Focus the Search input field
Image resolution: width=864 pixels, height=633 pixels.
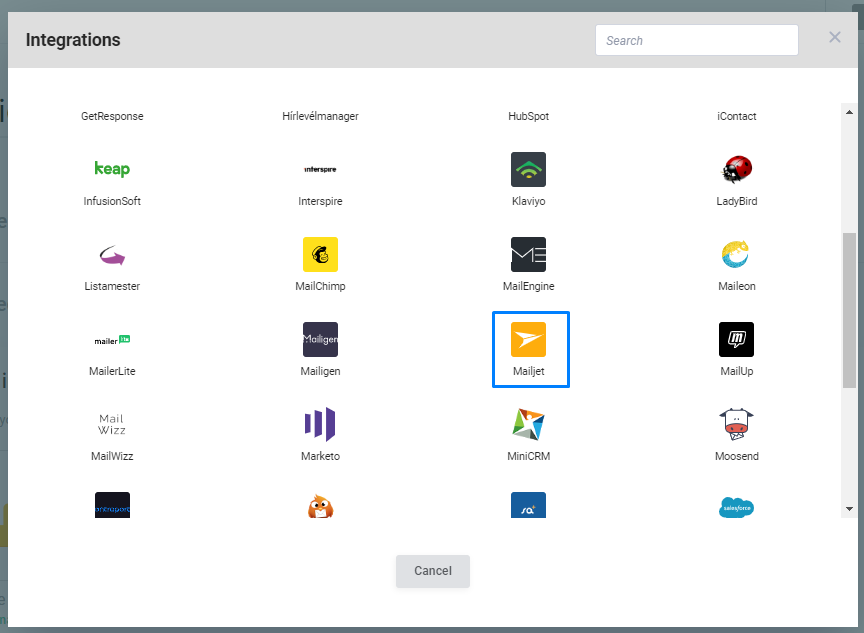696,40
